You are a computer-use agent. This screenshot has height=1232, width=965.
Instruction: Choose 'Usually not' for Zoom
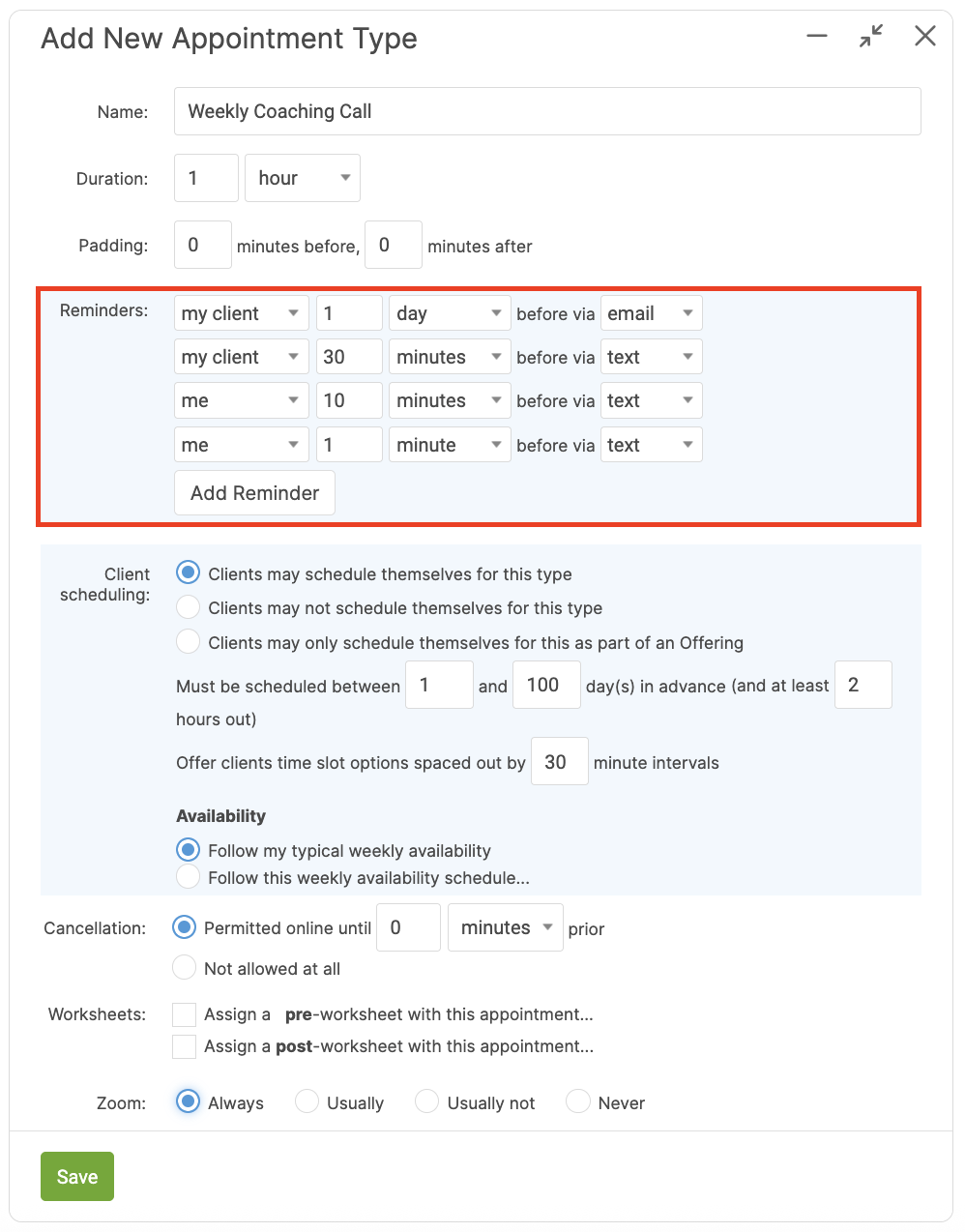426,1102
